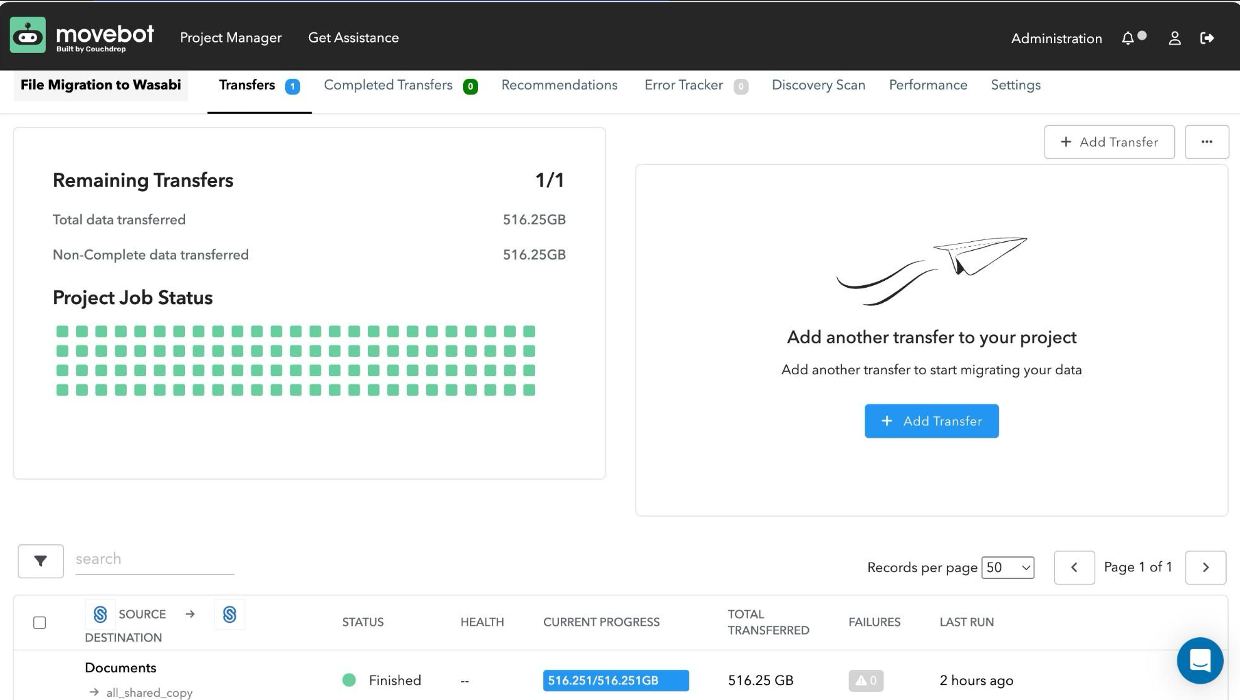Open the user profile icon
Image resolution: width=1240 pixels, height=700 pixels.
[x=1175, y=38]
